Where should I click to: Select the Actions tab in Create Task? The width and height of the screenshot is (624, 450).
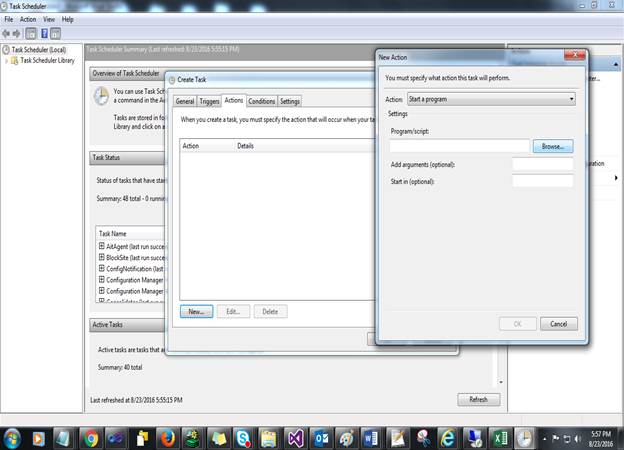click(x=234, y=100)
